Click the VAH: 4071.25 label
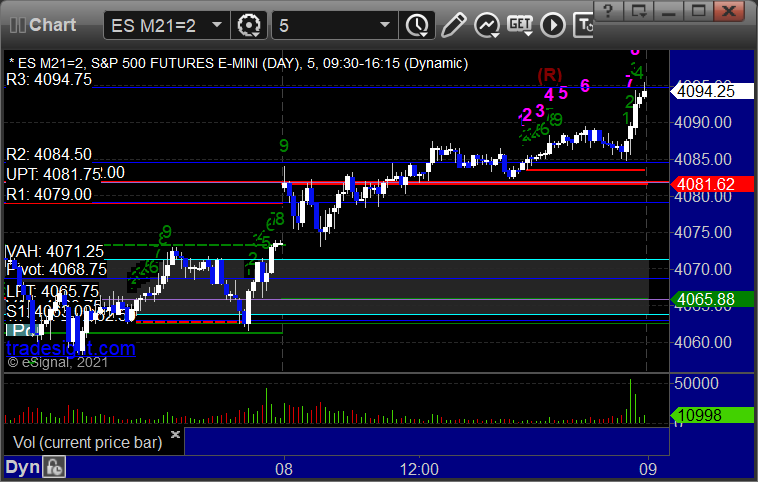 tap(54, 251)
